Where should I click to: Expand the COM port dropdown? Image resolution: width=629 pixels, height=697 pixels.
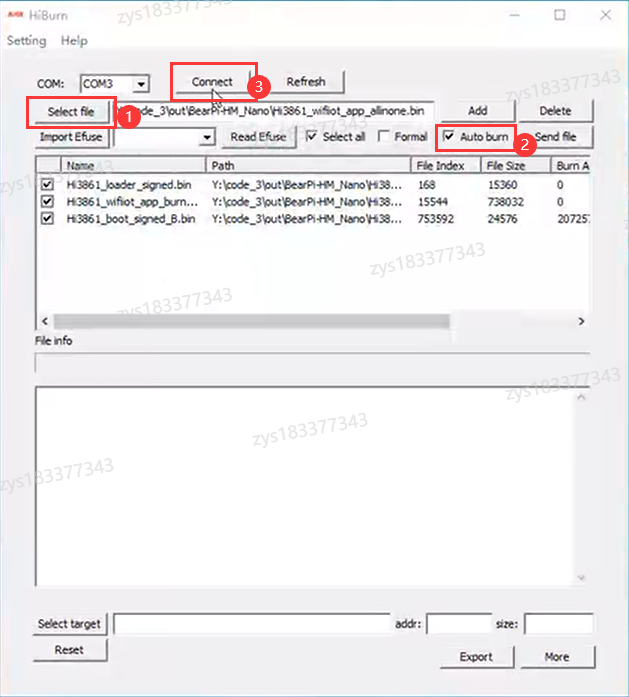click(140, 84)
